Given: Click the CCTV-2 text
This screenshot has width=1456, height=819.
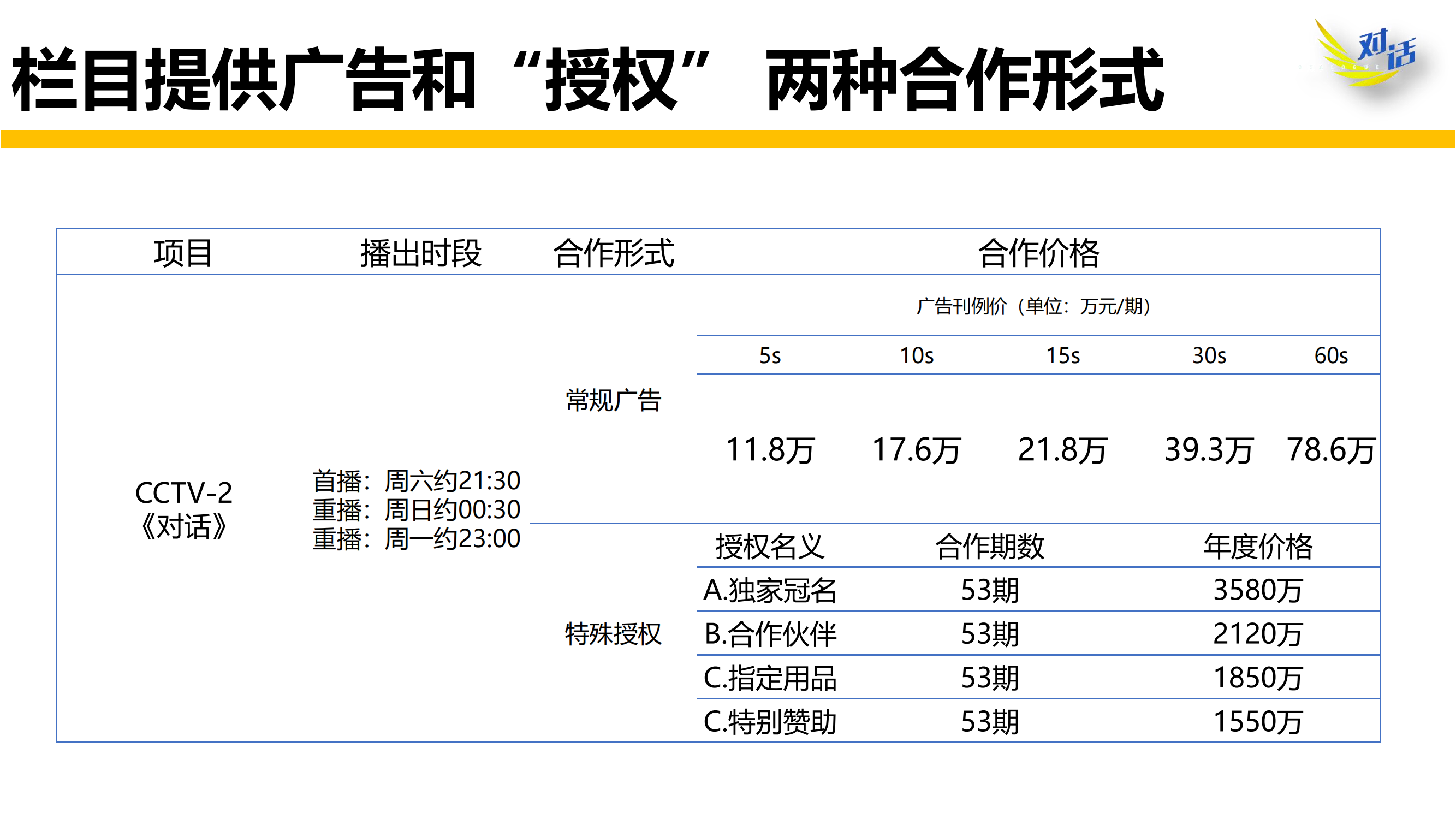Looking at the screenshot, I should tap(183, 493).
